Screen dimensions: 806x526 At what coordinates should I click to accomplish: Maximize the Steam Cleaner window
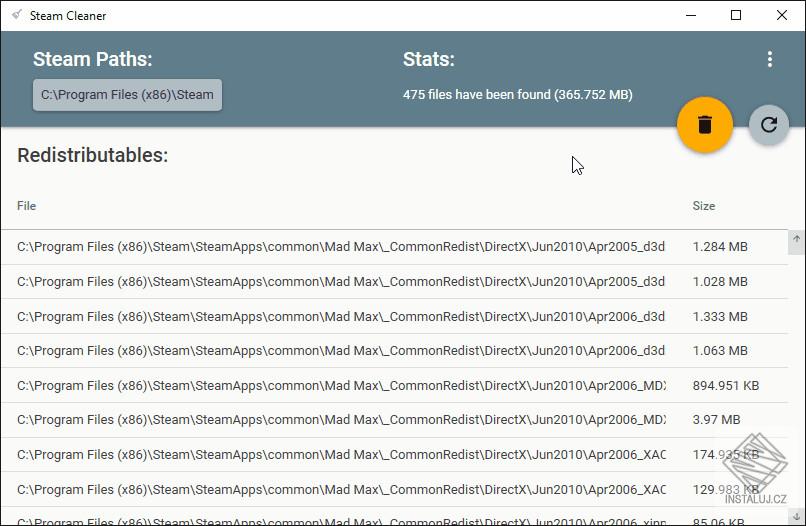pos(736,15)
